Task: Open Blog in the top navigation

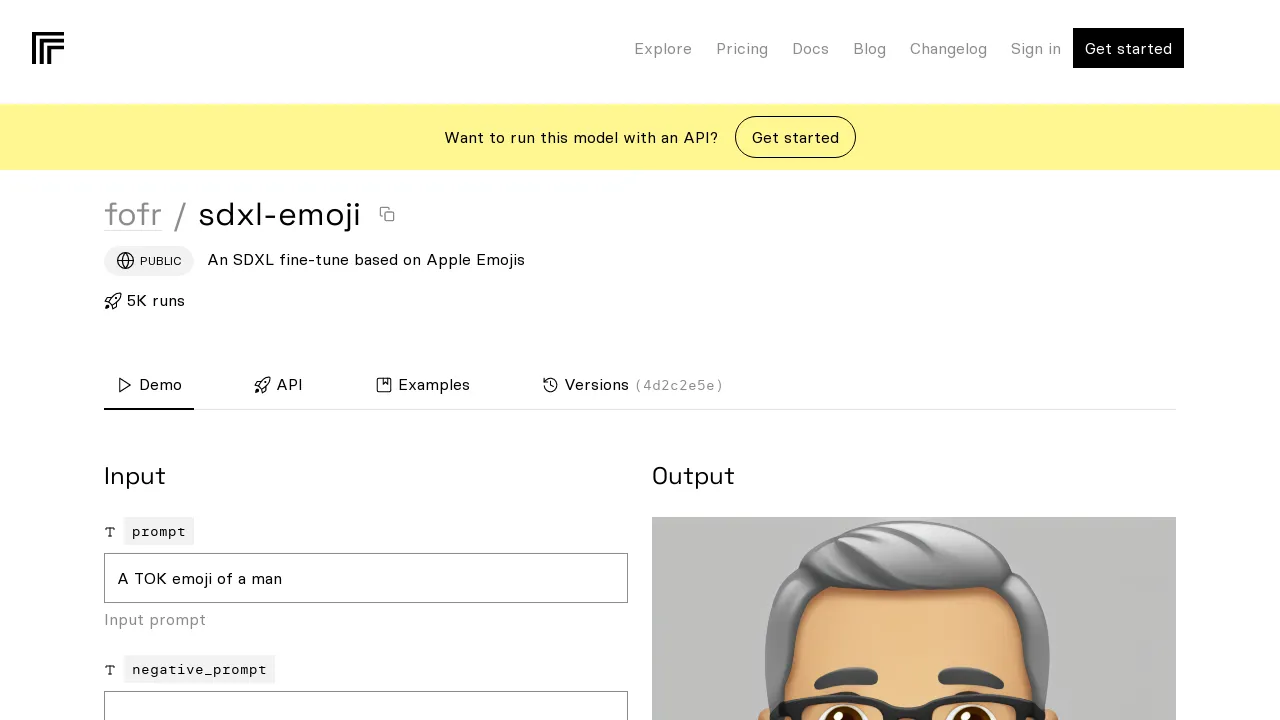Action: click(x=869, y=49)
